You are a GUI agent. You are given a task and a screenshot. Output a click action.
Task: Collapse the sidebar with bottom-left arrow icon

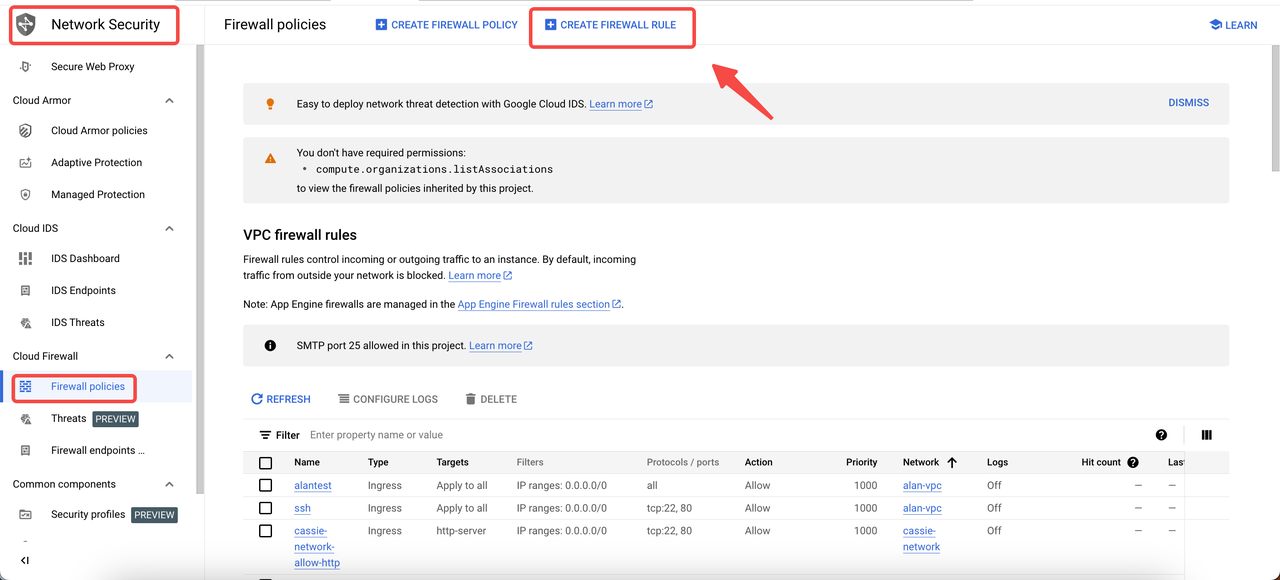coord(25,560)
